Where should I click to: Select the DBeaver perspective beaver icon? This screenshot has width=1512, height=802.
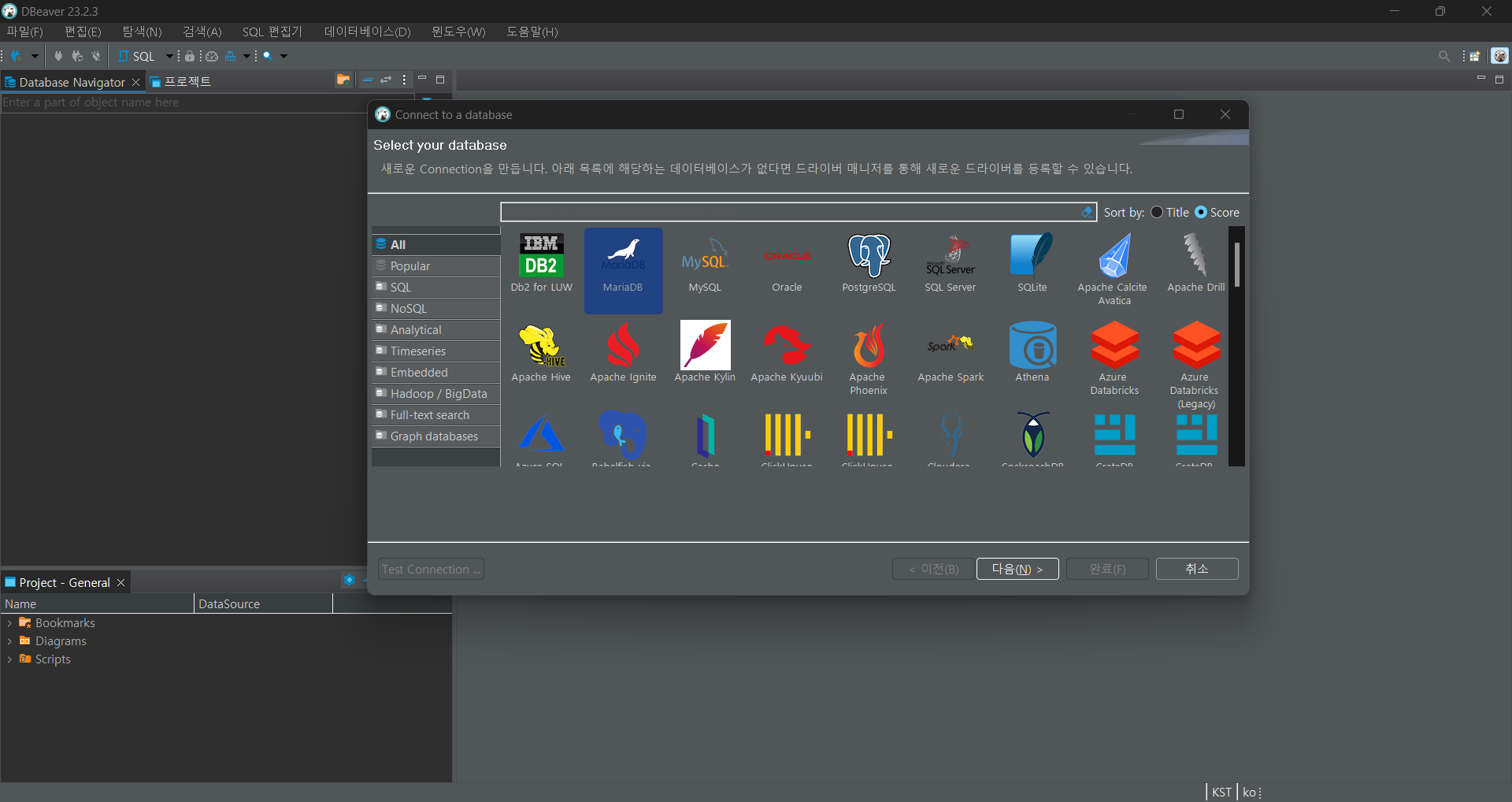1499,56
